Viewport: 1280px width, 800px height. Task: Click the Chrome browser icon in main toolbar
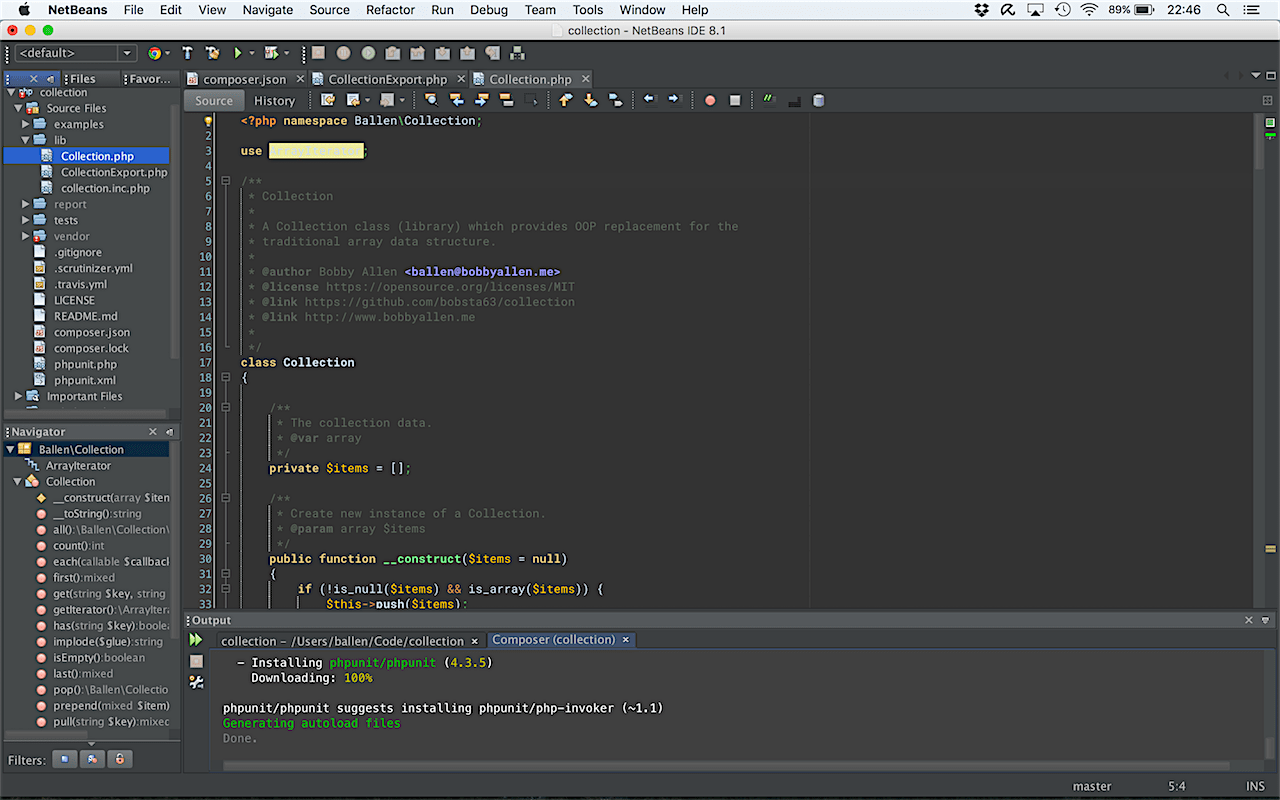(x=155, y=53)
